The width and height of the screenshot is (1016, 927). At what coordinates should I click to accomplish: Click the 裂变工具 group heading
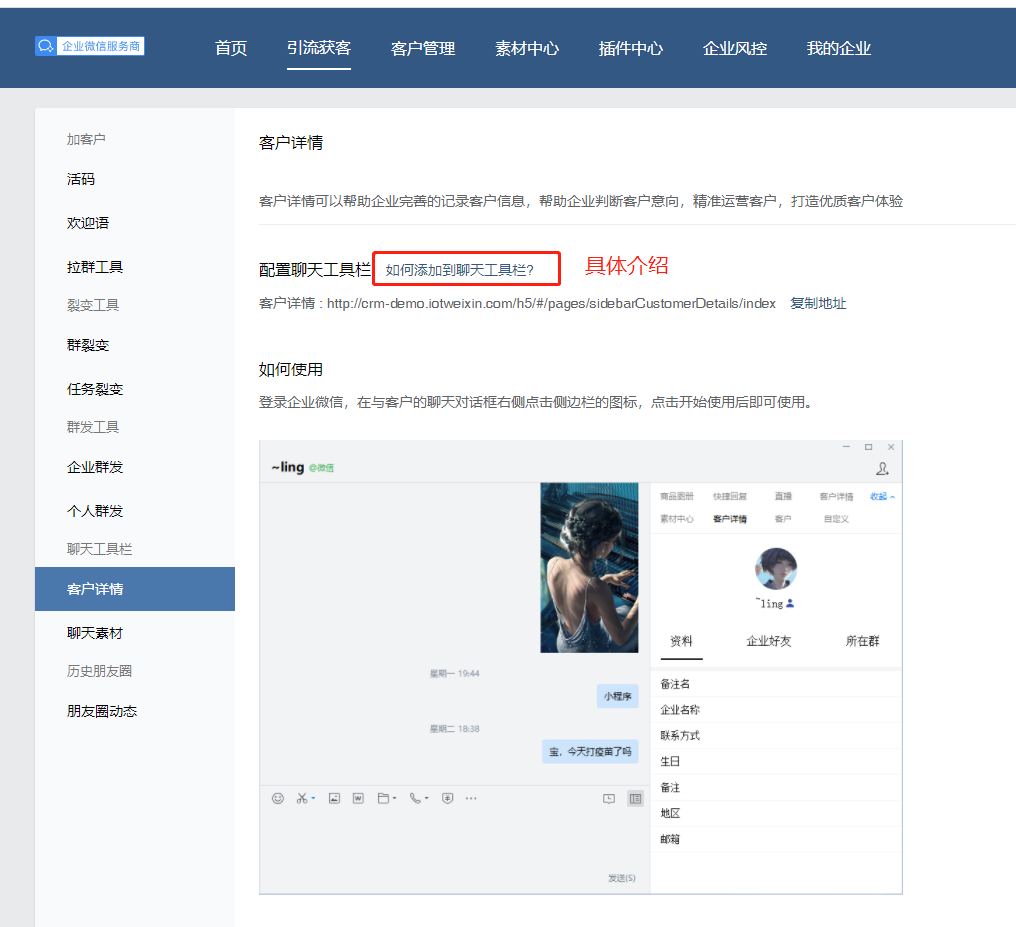tap(93, 305)
